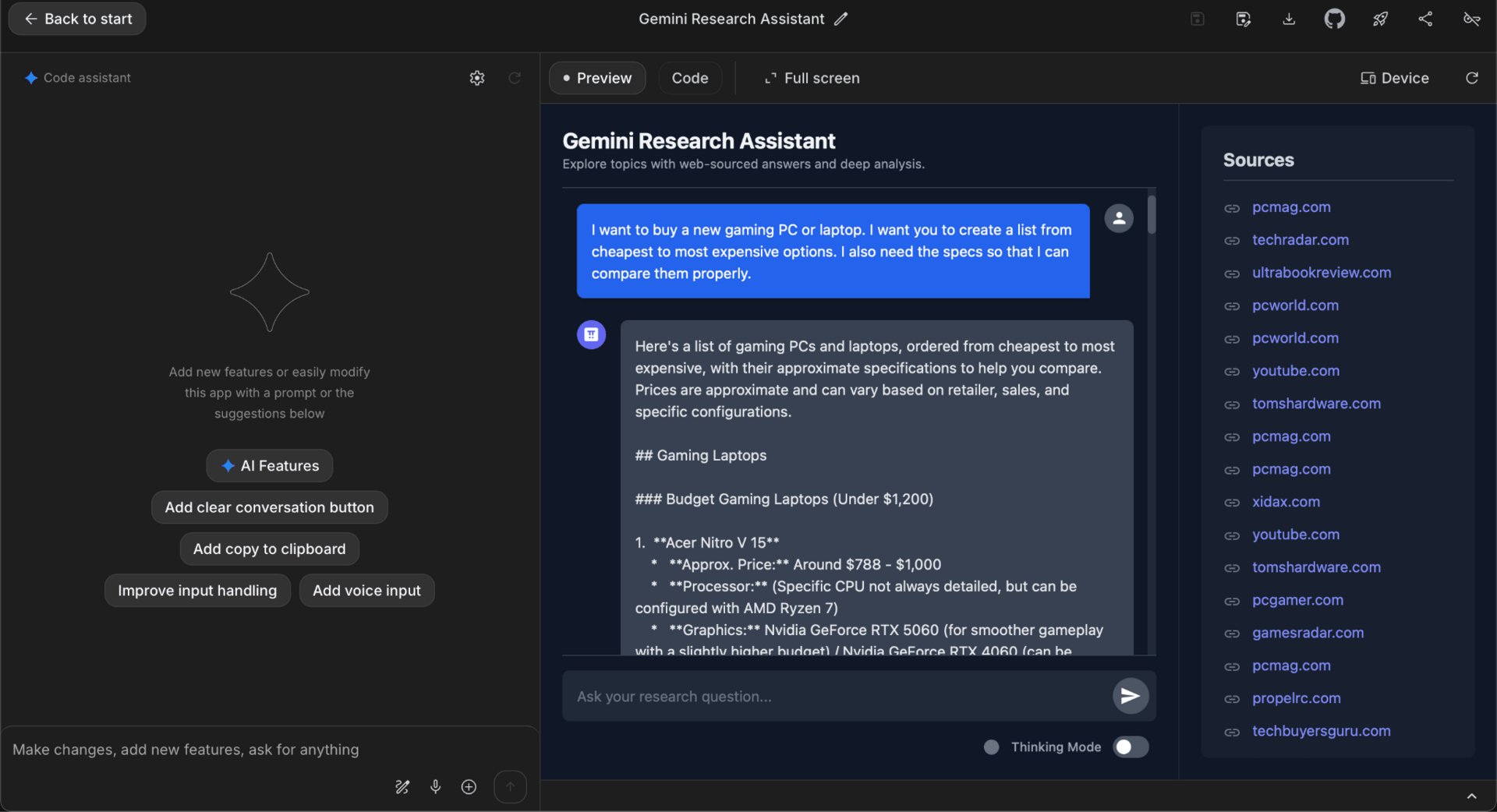Choose the Add copy to clipboard suggestion
The height and width of the screenshot is (812, 1497).
270,549
